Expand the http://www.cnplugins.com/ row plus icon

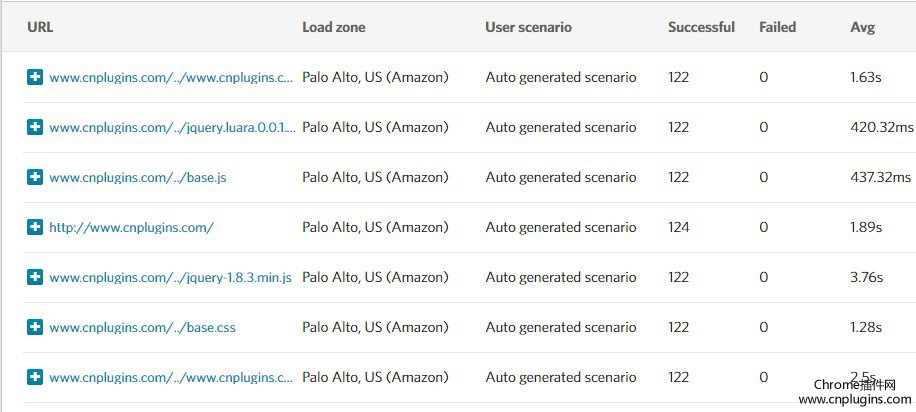[35, 227]
